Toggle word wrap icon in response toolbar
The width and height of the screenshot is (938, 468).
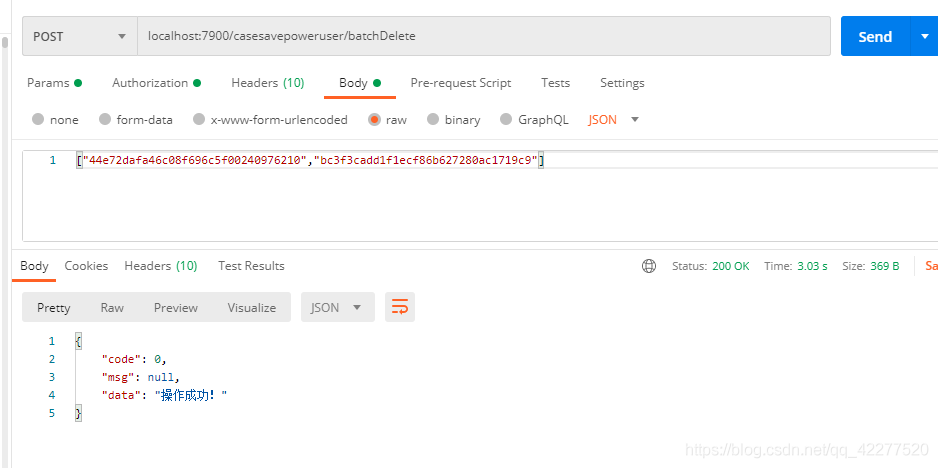400,307
